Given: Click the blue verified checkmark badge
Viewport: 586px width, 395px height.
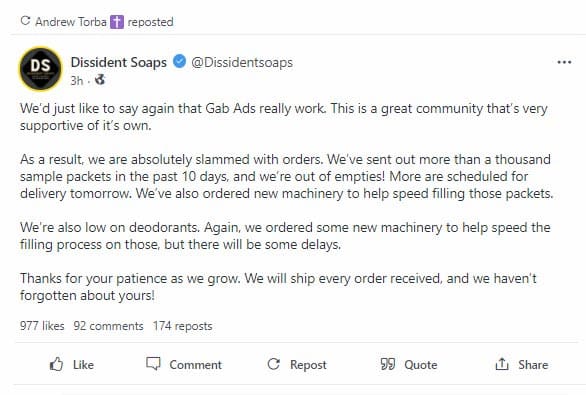Looking at the screenshot, I should point(180,61).
